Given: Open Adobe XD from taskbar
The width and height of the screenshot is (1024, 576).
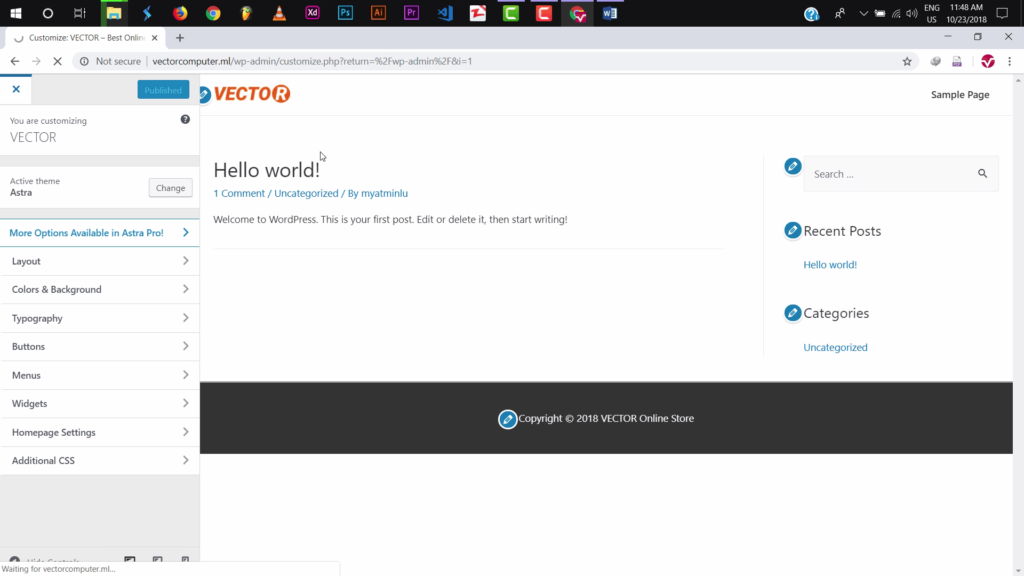Looking at the screenshot, I should (x=312, y=13).
